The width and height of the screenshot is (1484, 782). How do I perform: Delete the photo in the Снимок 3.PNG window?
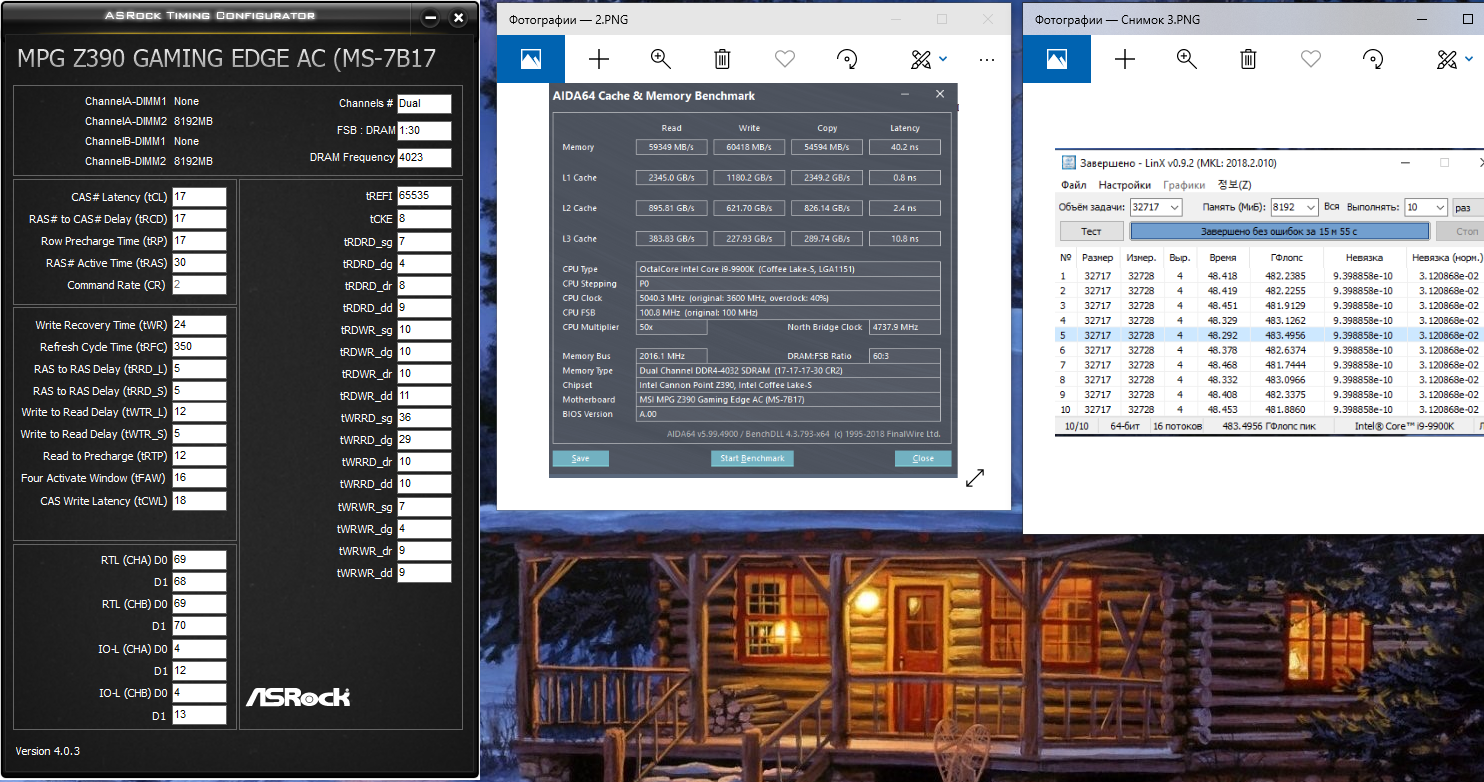[x=1248, y=60]
